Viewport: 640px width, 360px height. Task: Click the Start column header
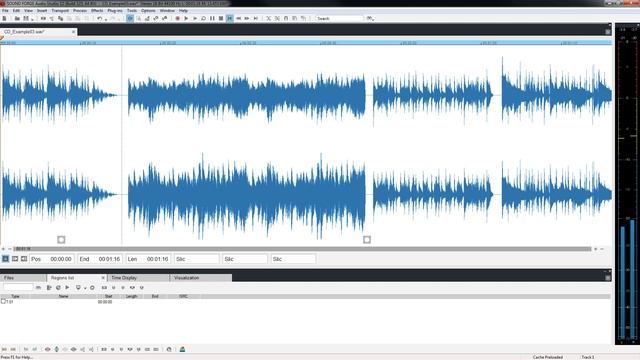[x=109, y=296]
